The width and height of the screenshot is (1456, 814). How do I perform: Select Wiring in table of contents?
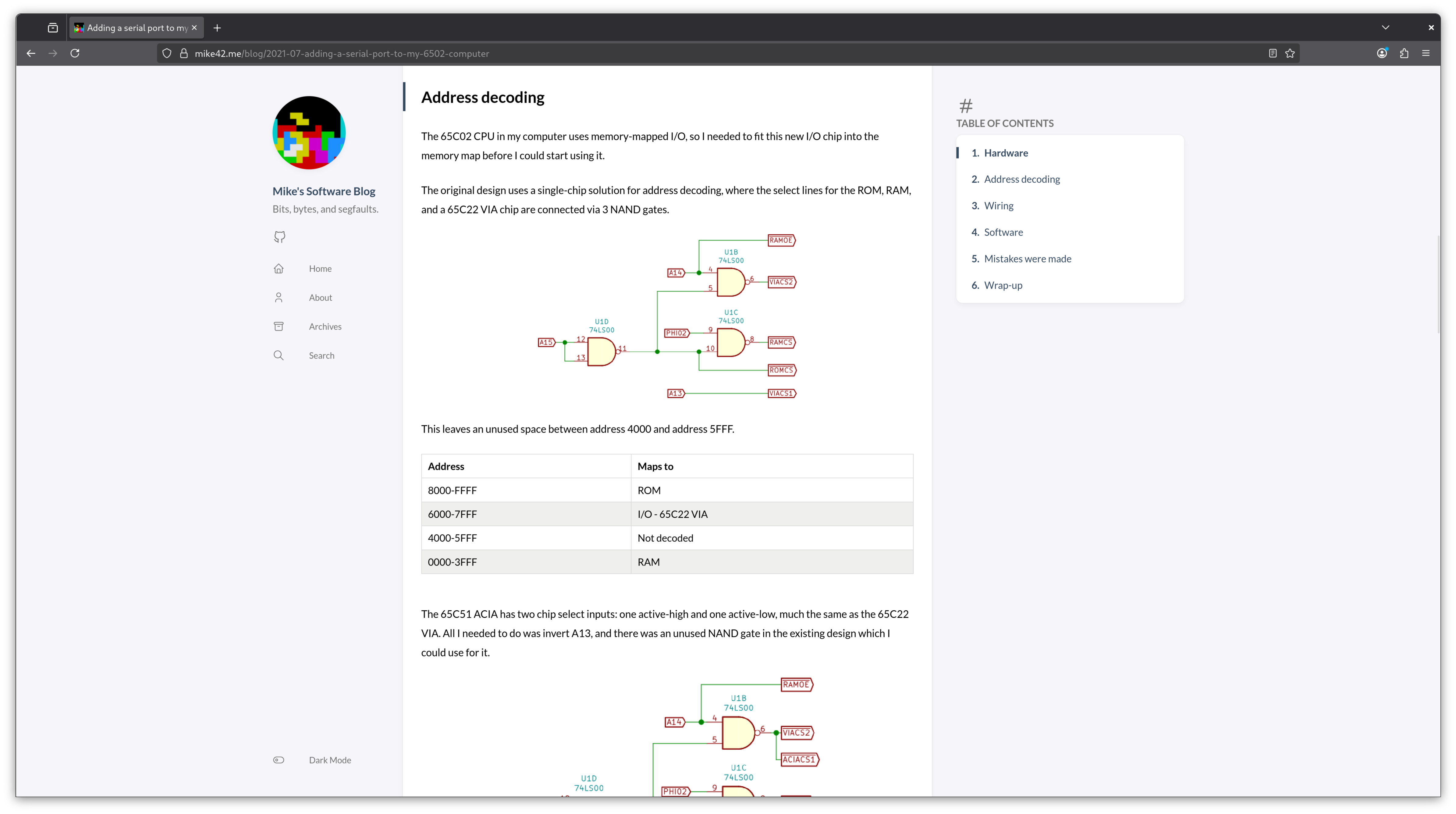coord(998,206)
